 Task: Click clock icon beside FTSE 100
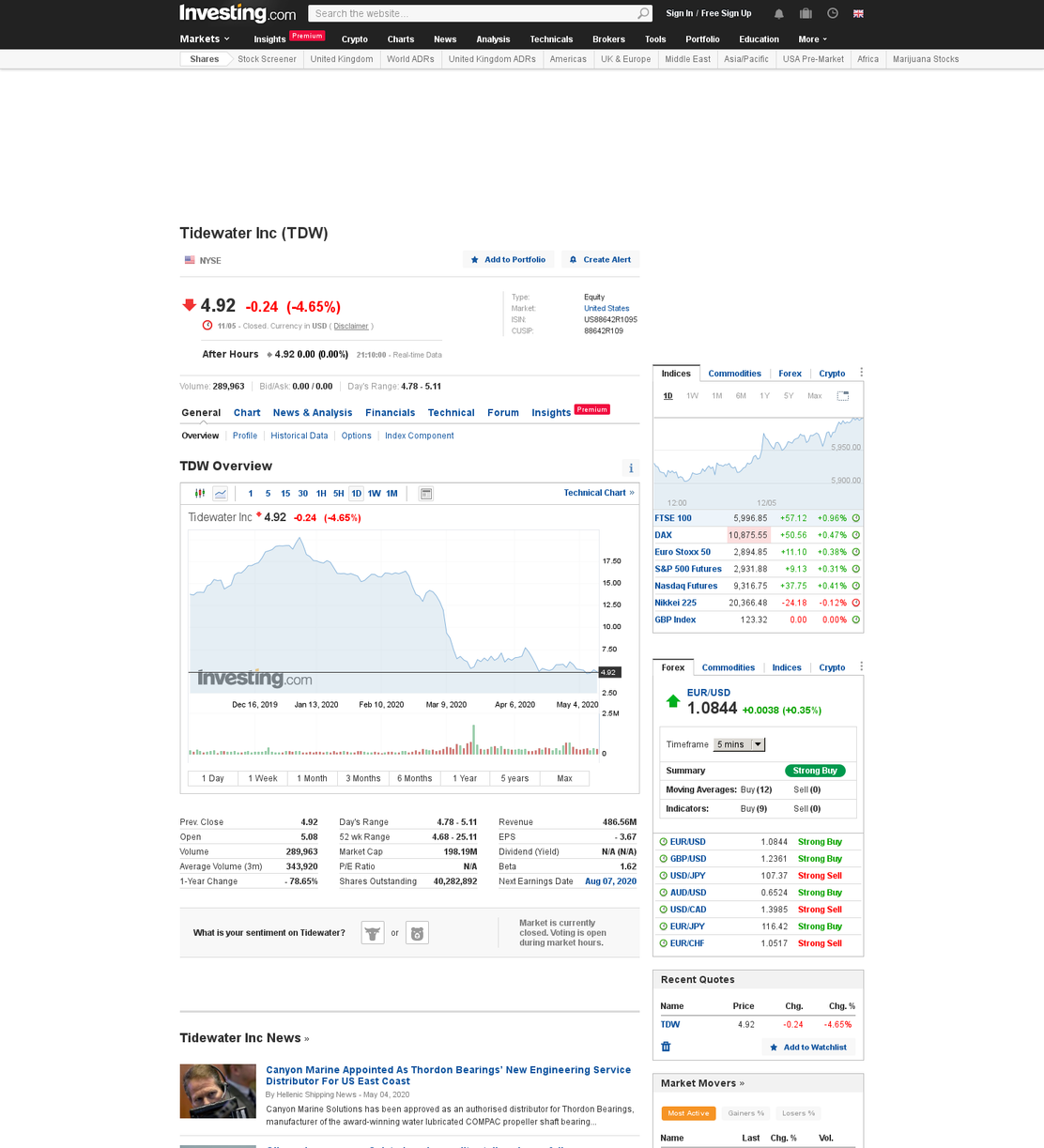(856, 518)
